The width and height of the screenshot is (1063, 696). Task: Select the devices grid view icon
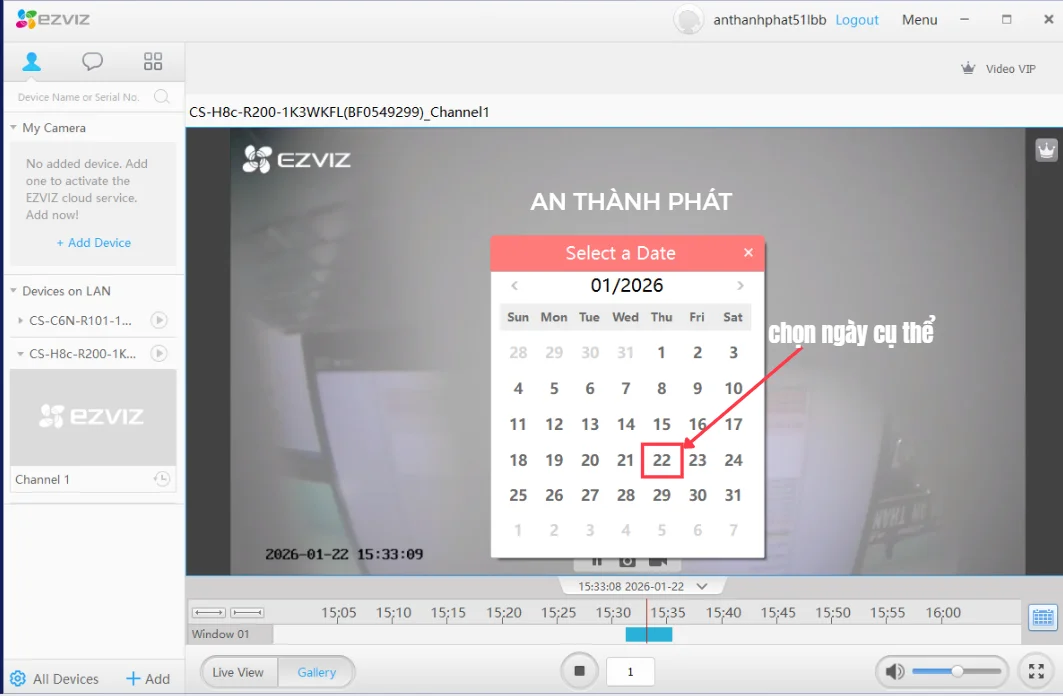pos(152,60)
